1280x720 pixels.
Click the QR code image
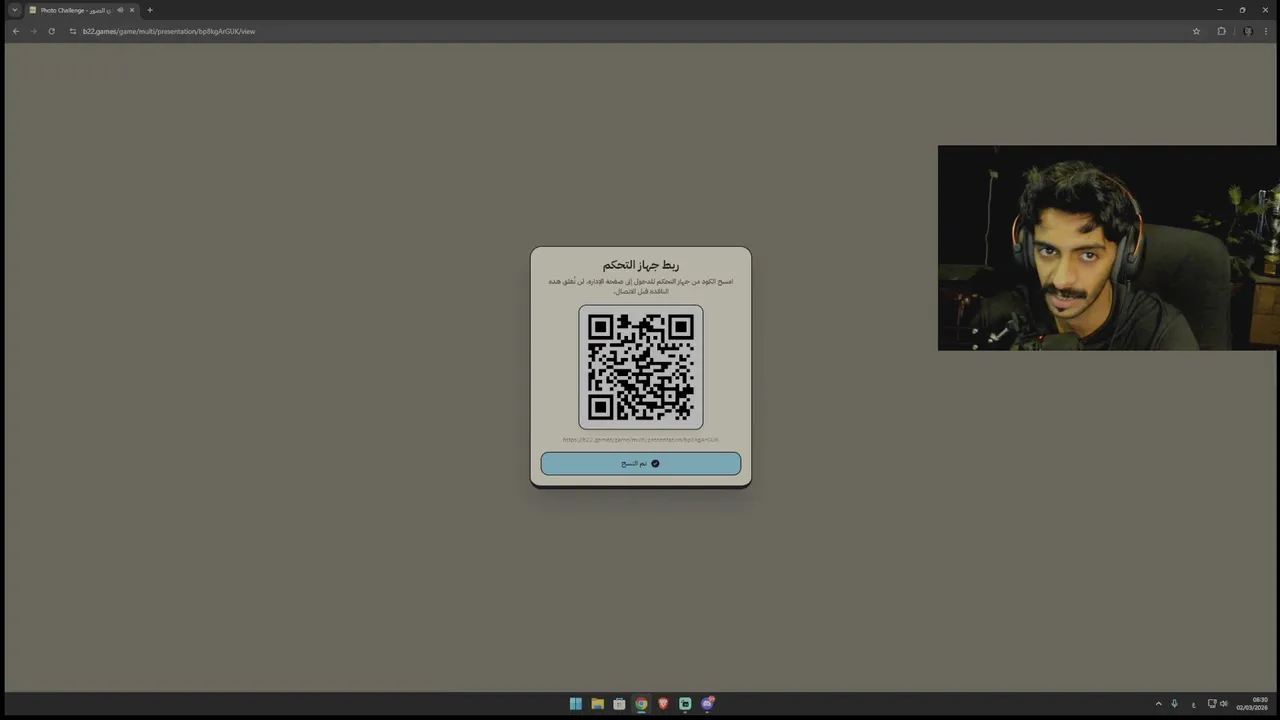tap(640, 367)
